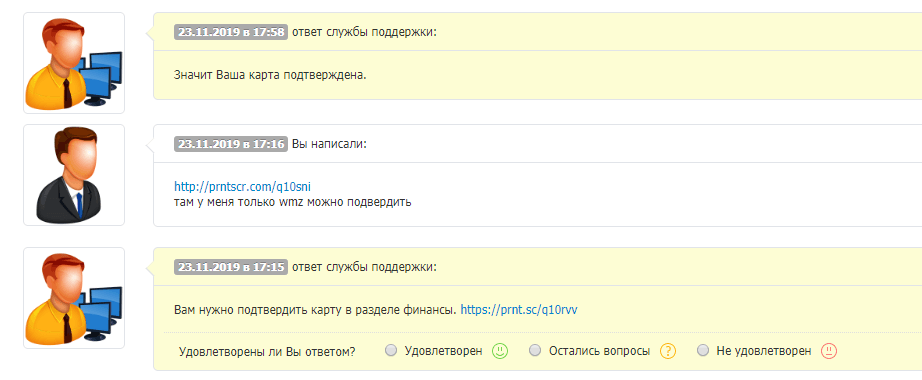Screen dimensions: 922x380
Task: Click the 23.11.2019 в 17:16 timestamp badge
Action: point(231,144)
